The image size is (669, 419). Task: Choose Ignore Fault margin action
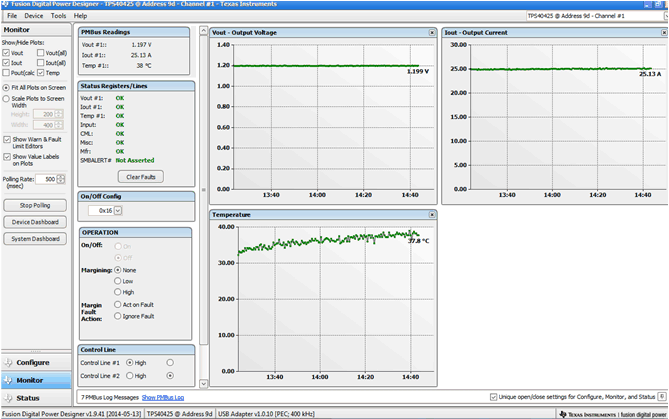[x=118, y=316]
